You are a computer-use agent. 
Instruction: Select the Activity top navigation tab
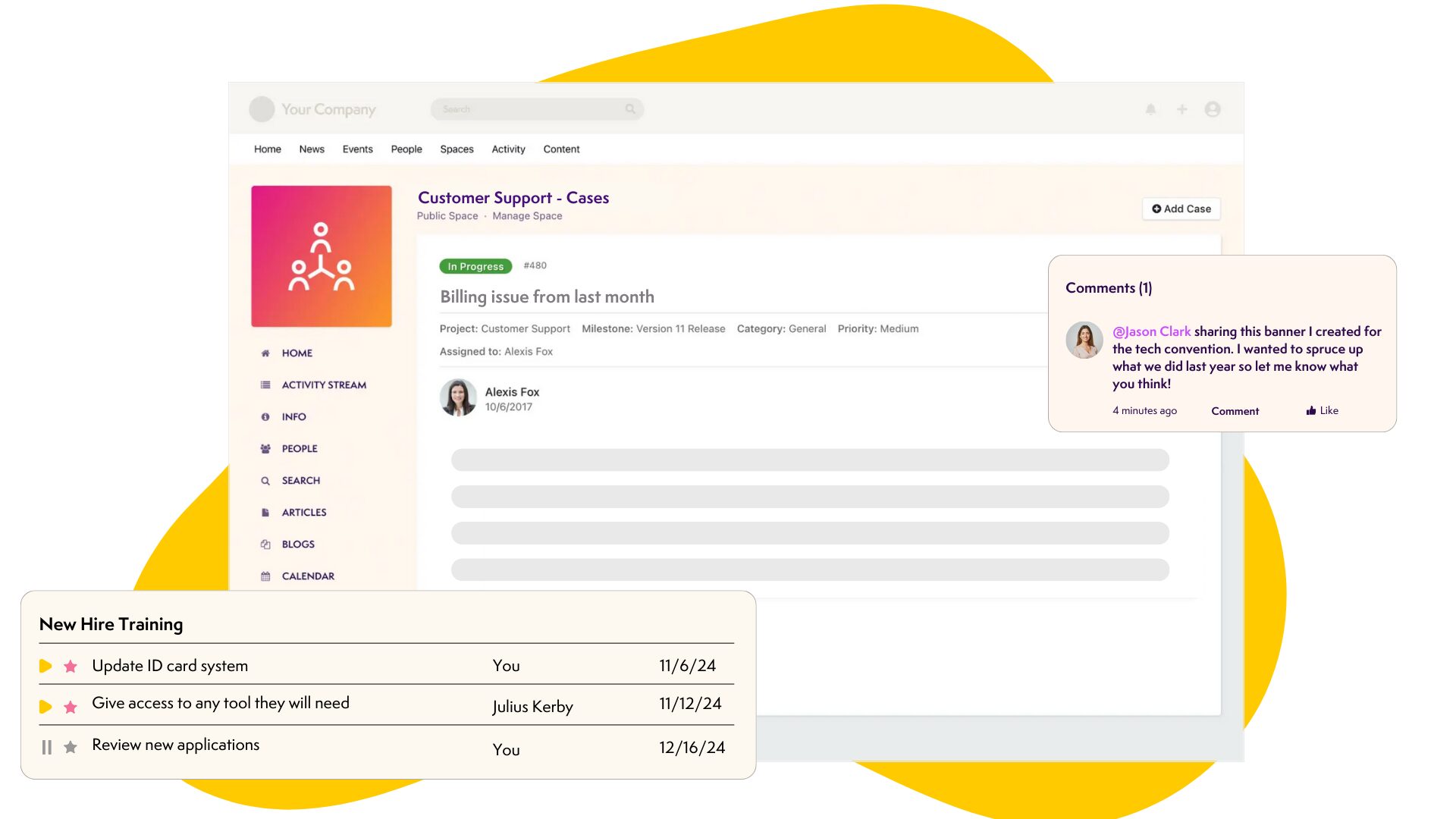(508, 149)
